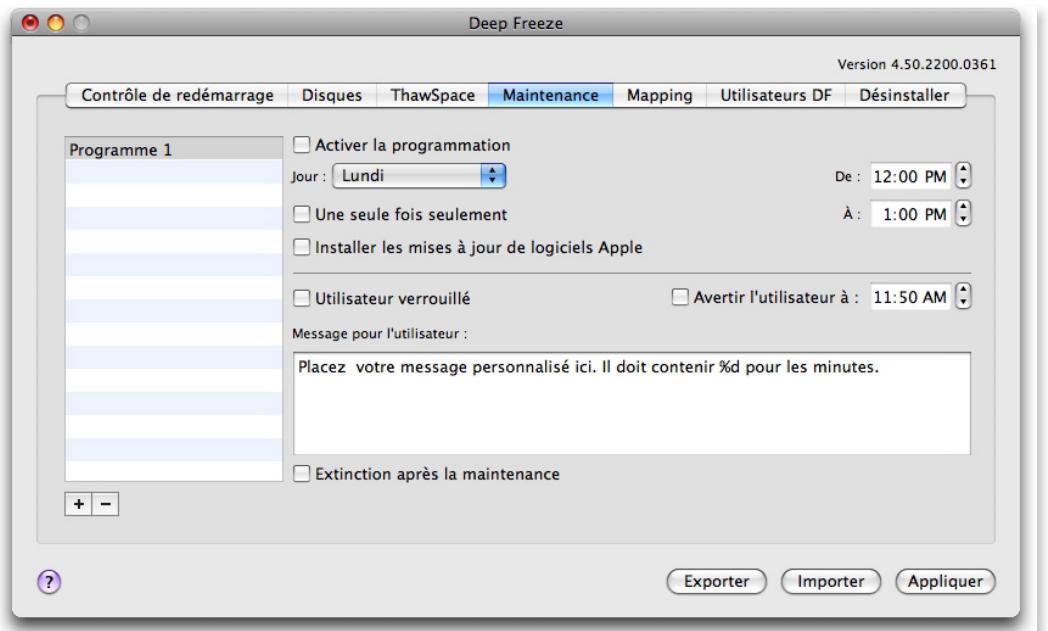The height and width of the screenshot is (631, 1048).
Task: Close the Deep Freeze window
Action: [x=30, y=23]
